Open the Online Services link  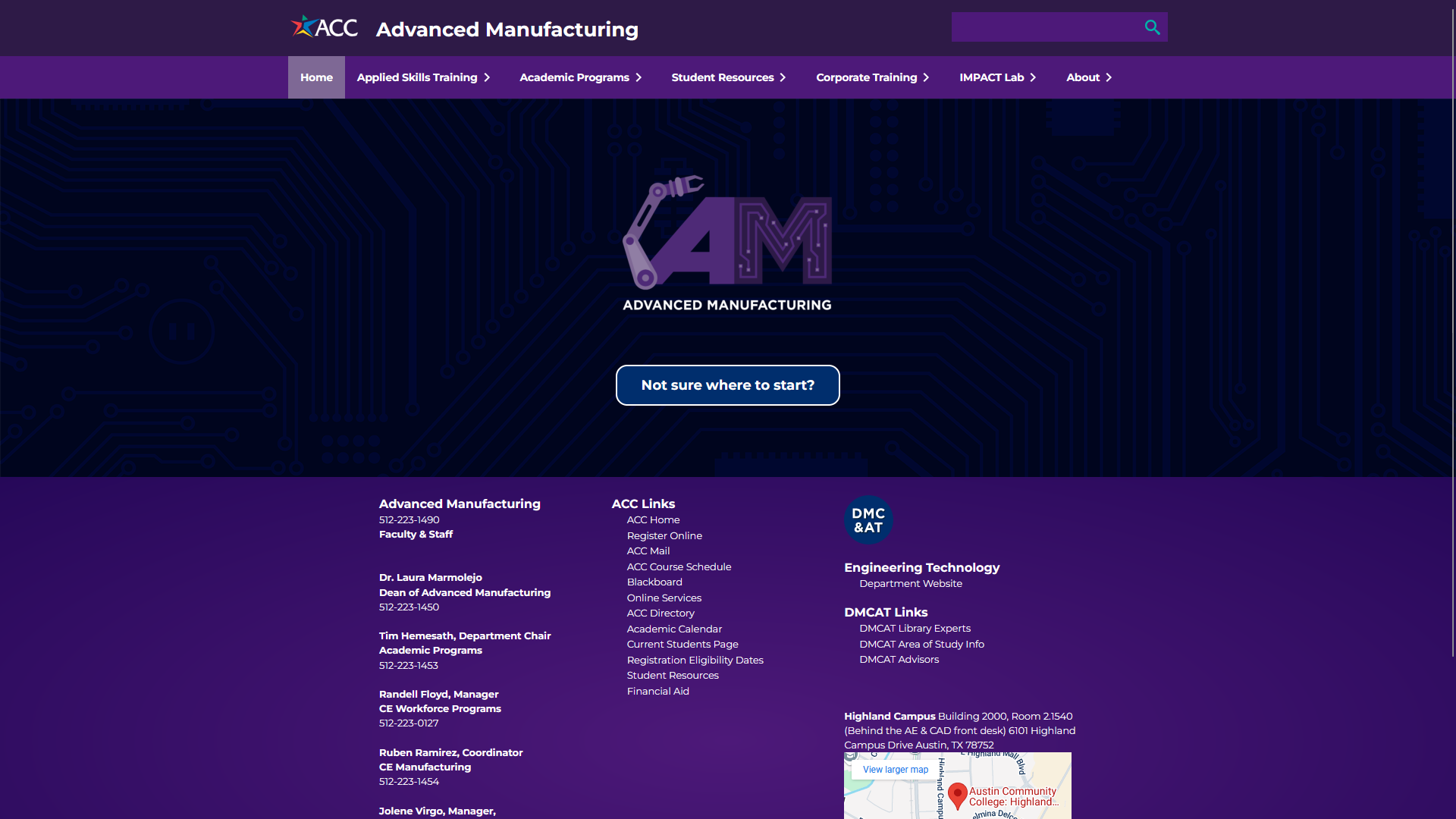[x=664, y=598]
